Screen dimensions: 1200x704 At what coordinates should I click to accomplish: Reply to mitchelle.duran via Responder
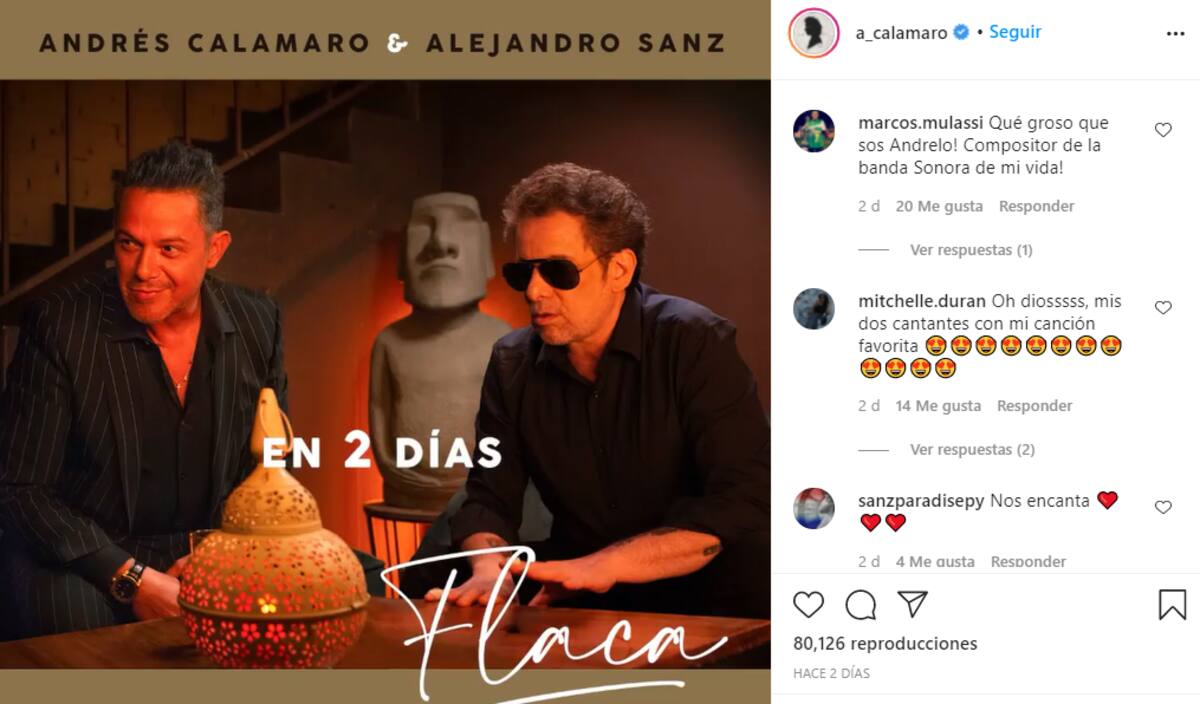(1034, 406)
